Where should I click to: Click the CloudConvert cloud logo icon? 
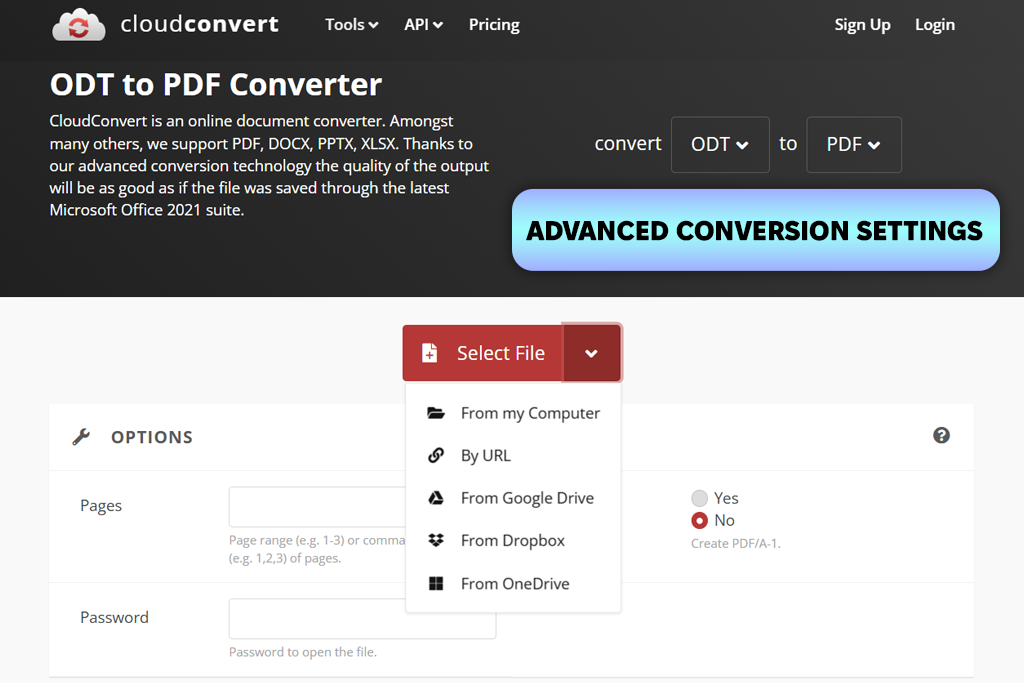point(78,25)
